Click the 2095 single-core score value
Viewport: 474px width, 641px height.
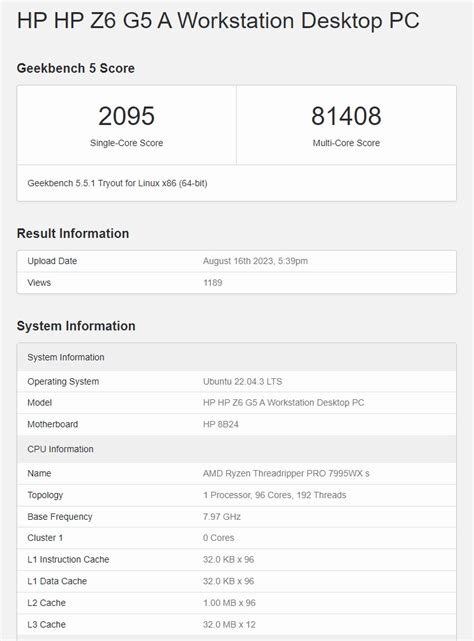point(126,116)
